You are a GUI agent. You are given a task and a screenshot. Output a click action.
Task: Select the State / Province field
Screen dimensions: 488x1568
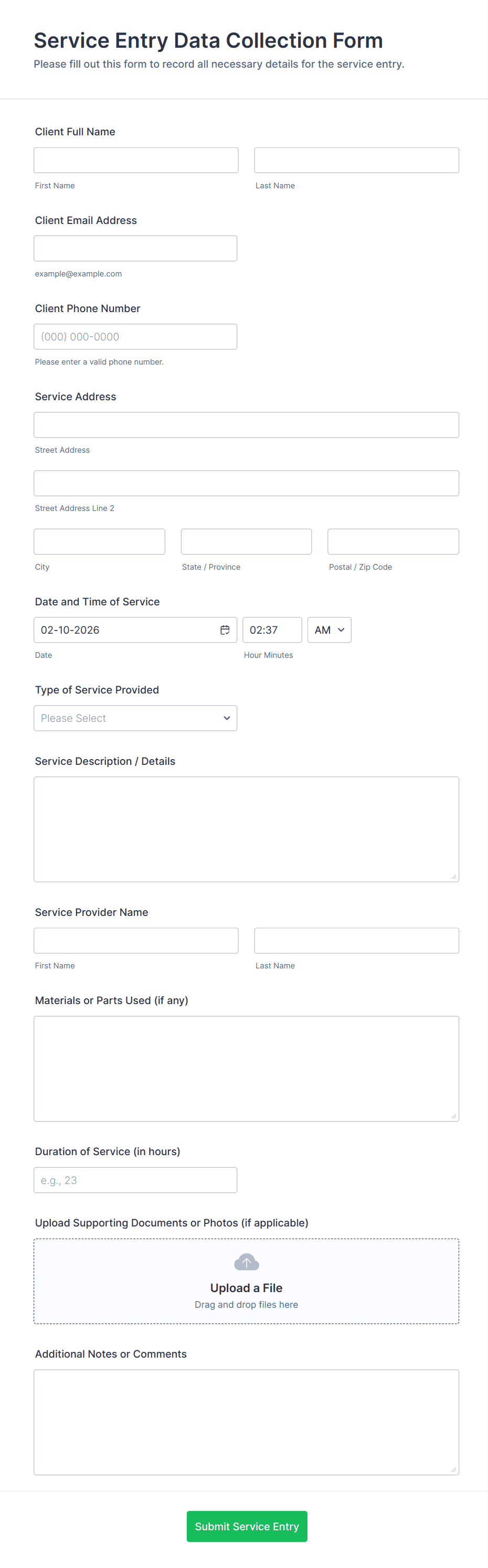(246, 542)
